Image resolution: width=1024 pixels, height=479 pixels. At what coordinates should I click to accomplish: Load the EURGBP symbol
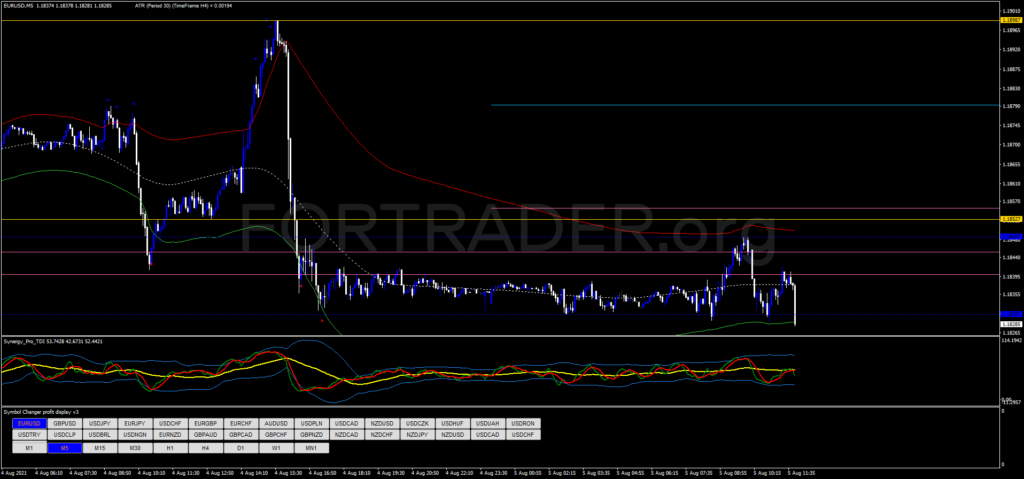tap(206, 423)
